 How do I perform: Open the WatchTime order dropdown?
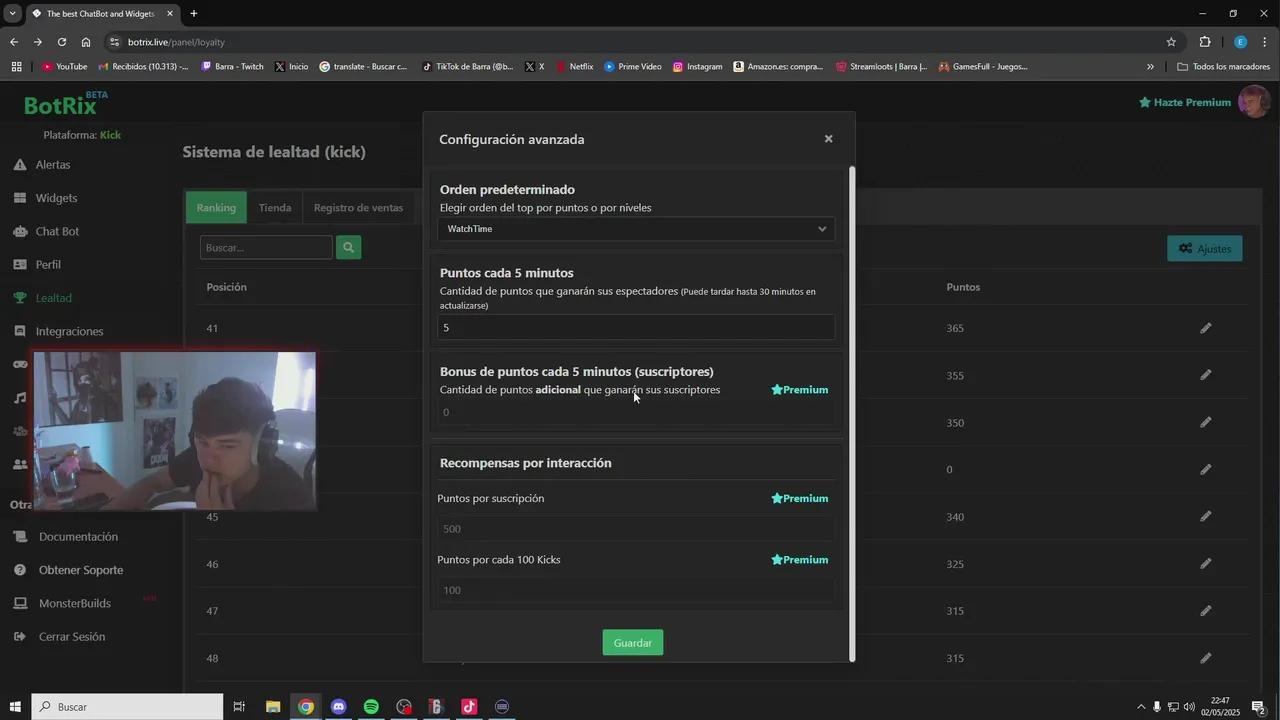[x=635, y=229]
